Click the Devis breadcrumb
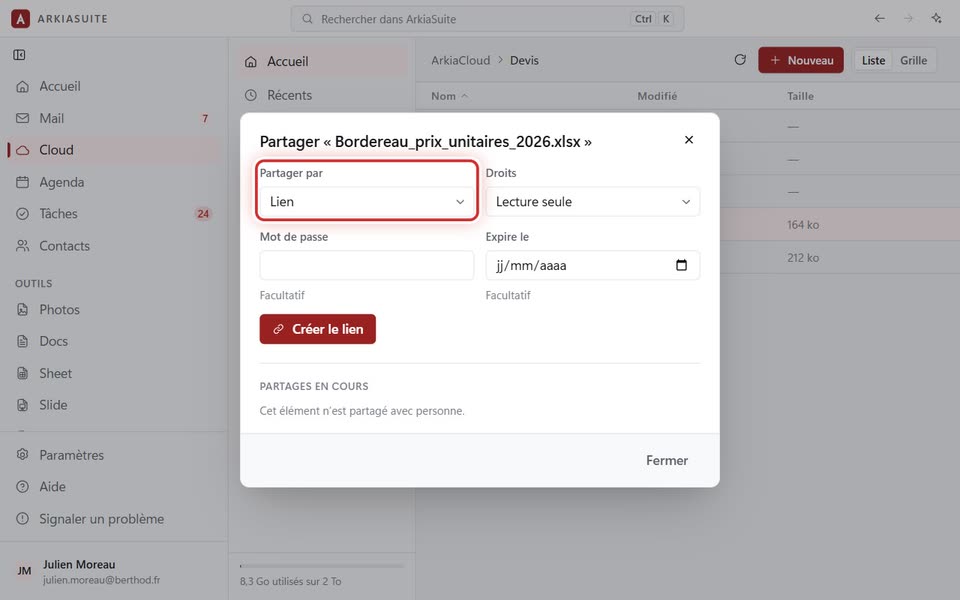 pos(524,60)
